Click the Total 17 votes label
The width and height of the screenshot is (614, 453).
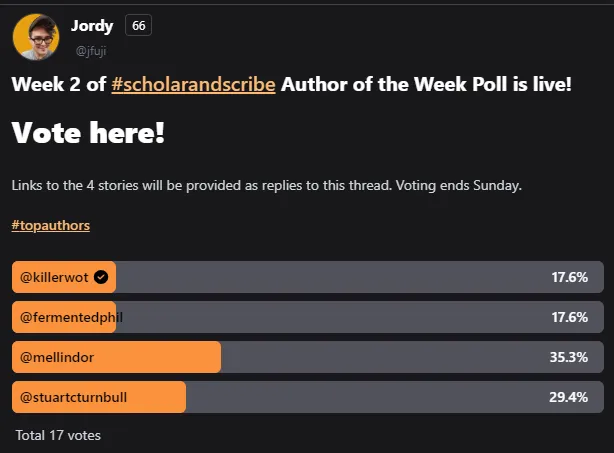[x=58, y=435]
